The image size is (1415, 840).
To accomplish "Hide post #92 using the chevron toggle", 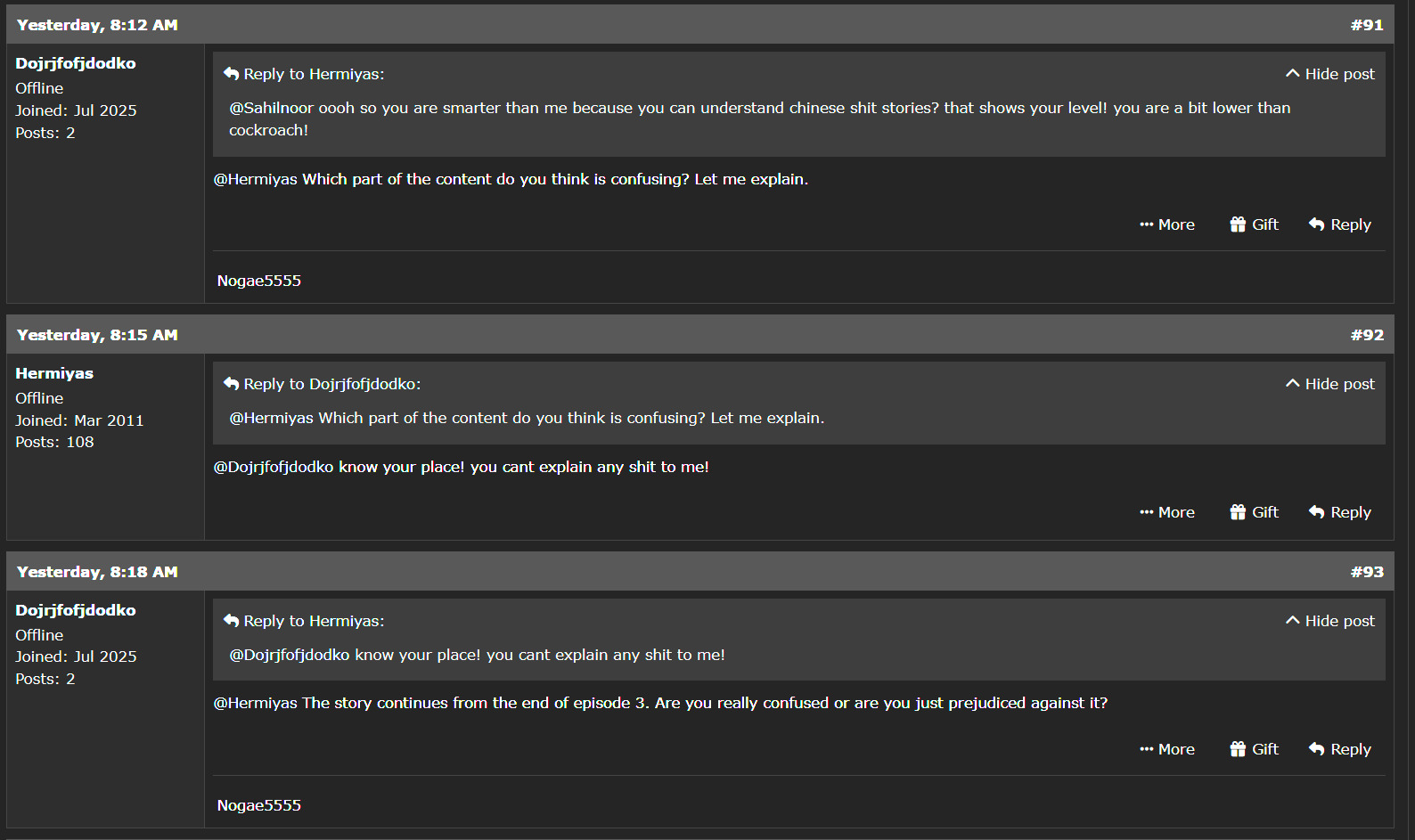I will point(1293,384).
